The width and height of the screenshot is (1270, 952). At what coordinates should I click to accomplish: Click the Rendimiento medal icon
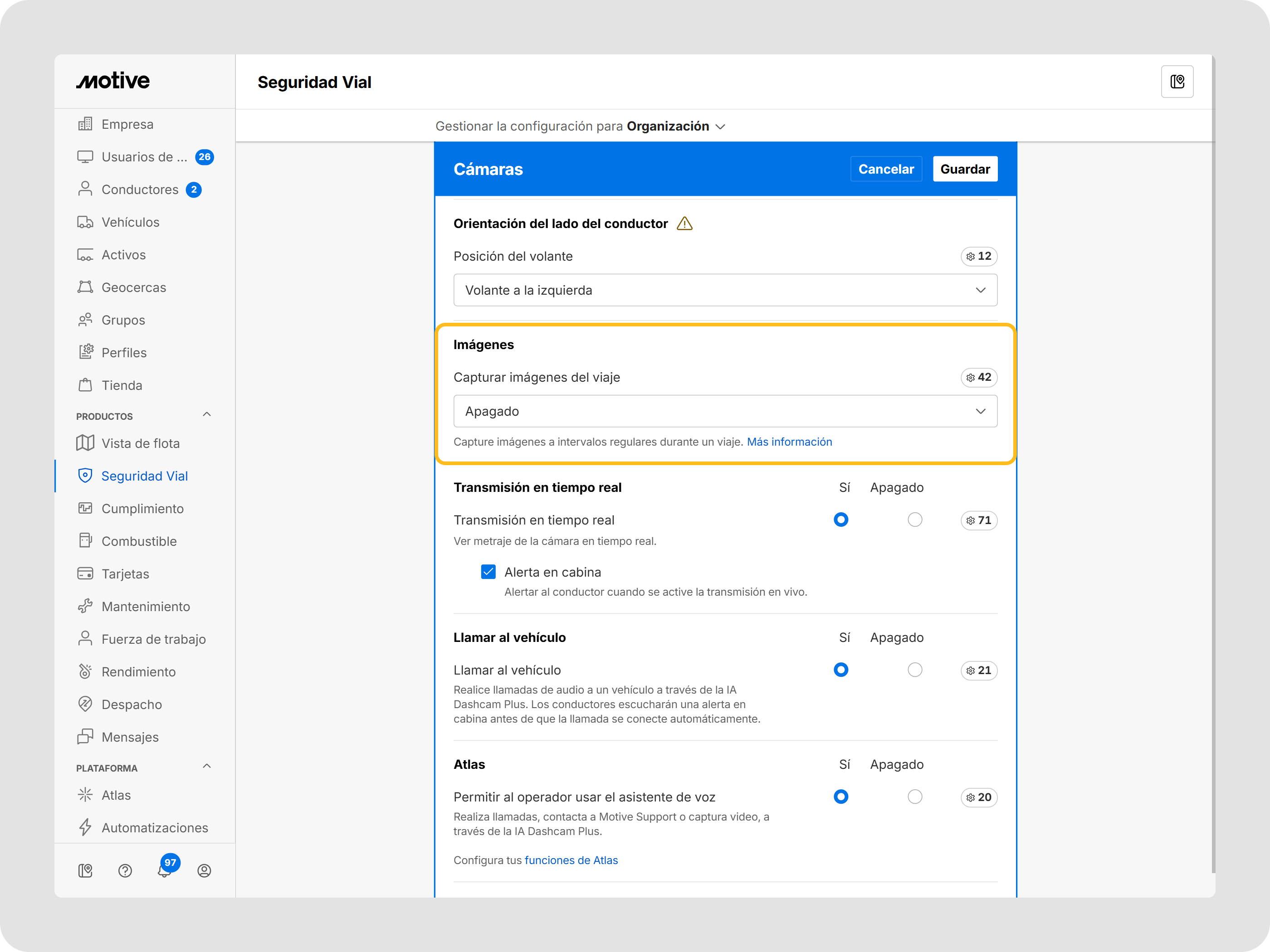click(85, 671)
